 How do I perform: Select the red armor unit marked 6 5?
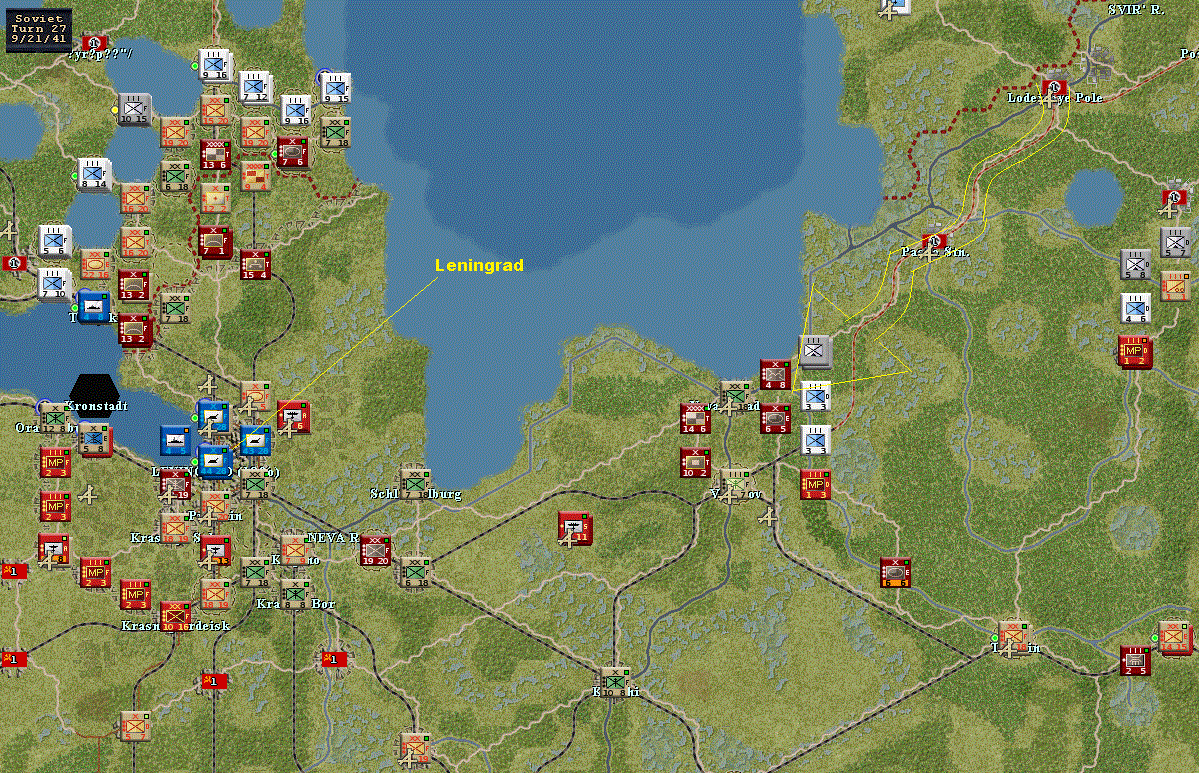(x=775, y=417)
